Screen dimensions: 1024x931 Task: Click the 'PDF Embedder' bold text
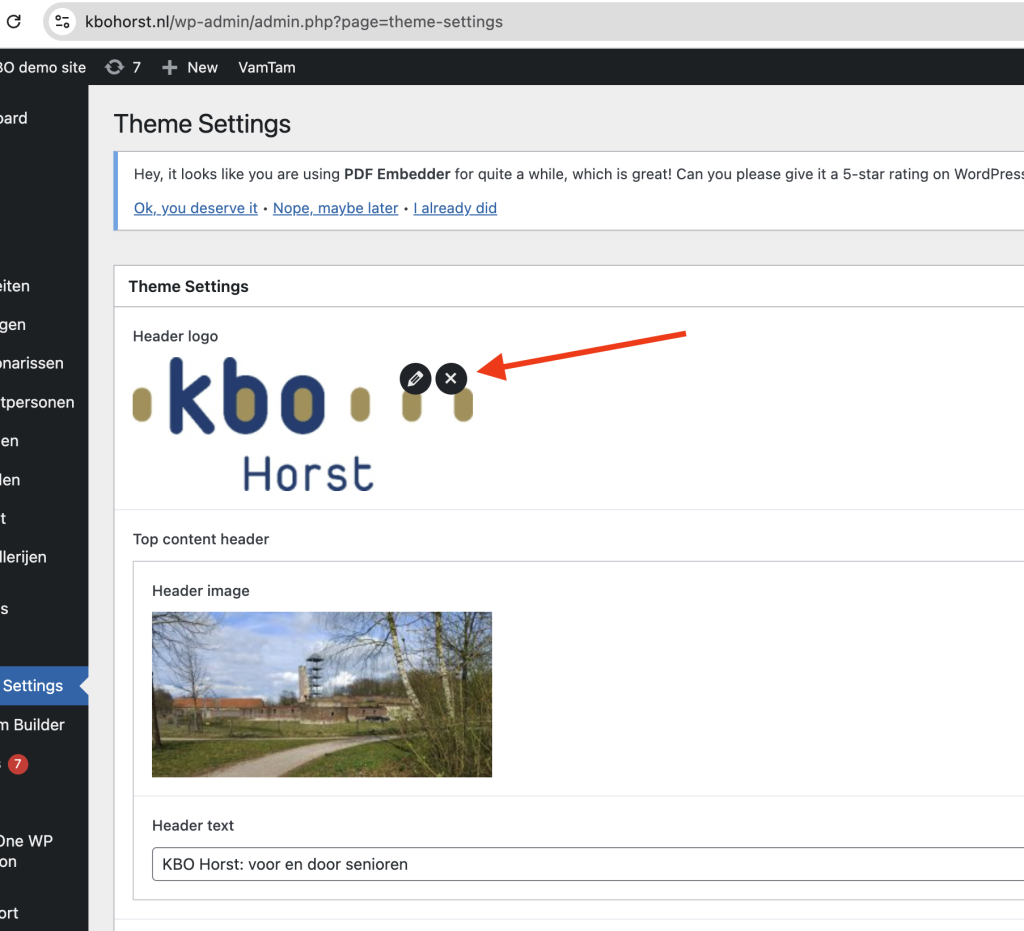(x=397, y=174)
